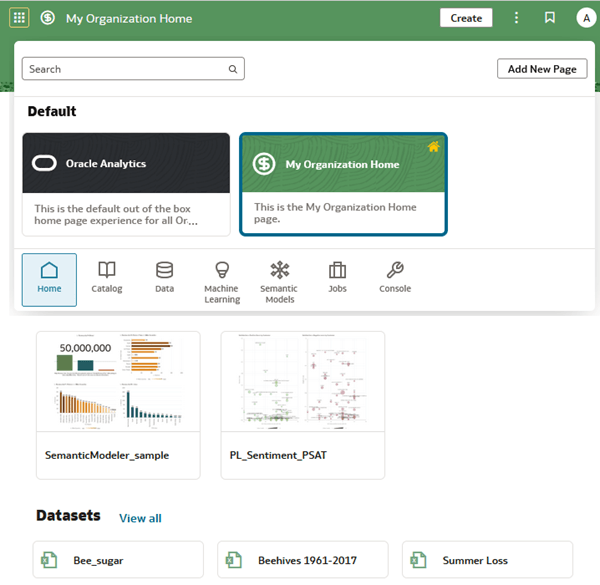
Task: Click the My Organization Home header title
Action: point(129,18)
